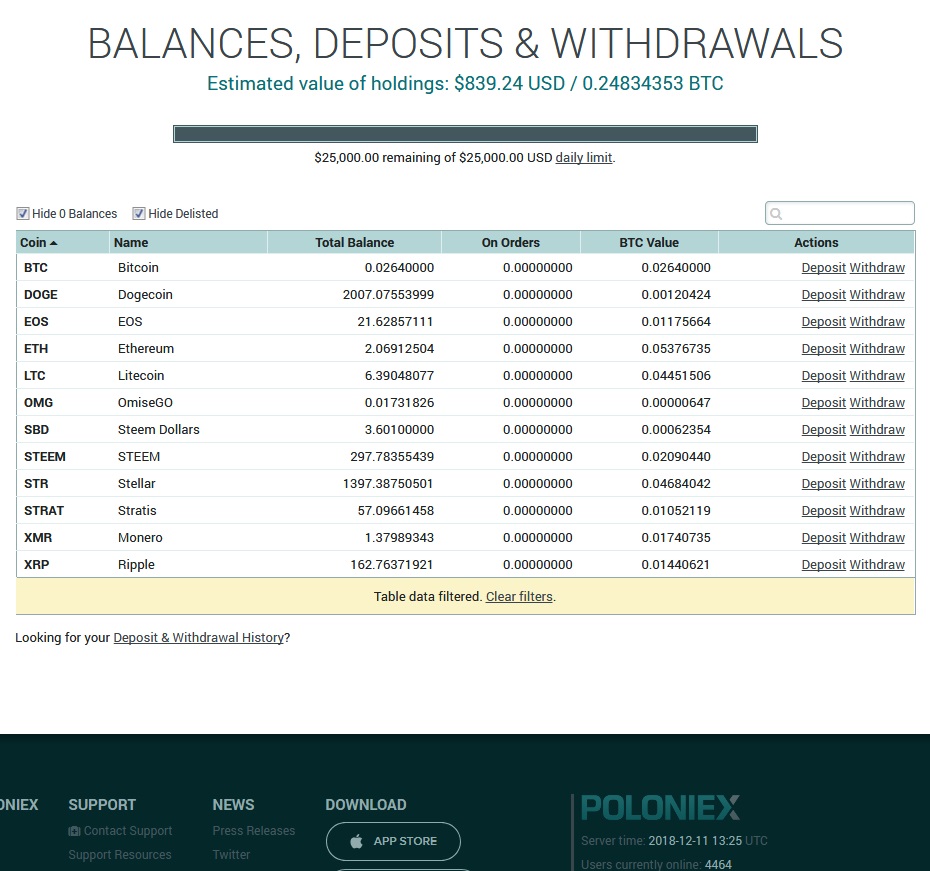Click the APP STORE download button
Image resolution: width=930 pixels, height=871 pixels.
click(393, 841)
